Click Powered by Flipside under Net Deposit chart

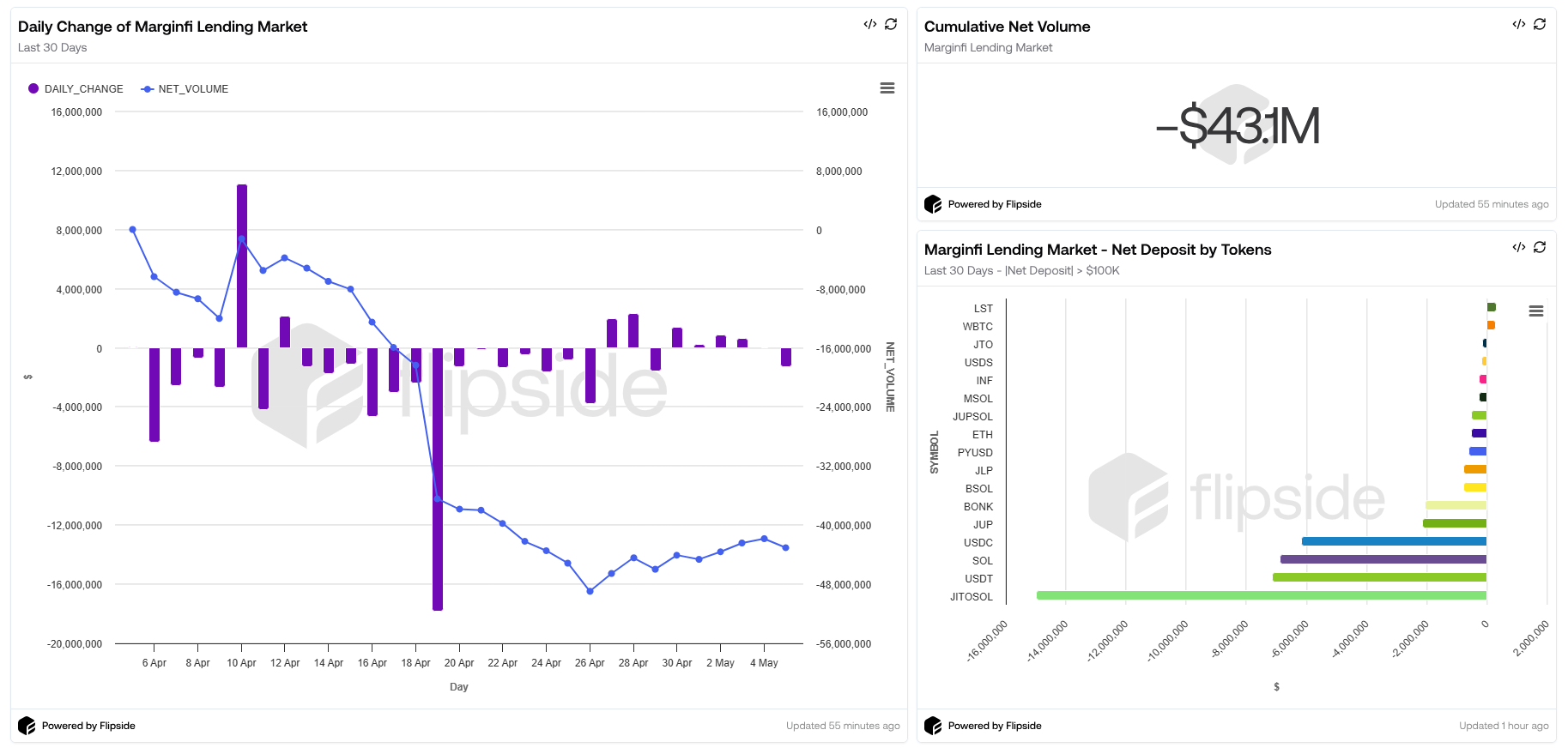(x=995, y=726)
